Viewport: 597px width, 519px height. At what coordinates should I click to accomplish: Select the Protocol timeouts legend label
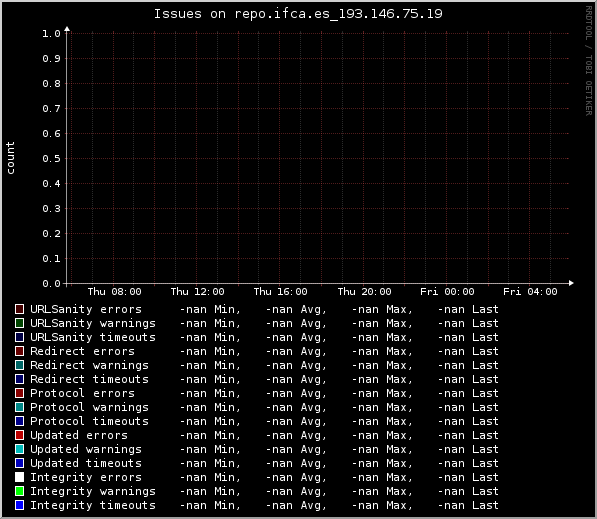coord(89,421)
